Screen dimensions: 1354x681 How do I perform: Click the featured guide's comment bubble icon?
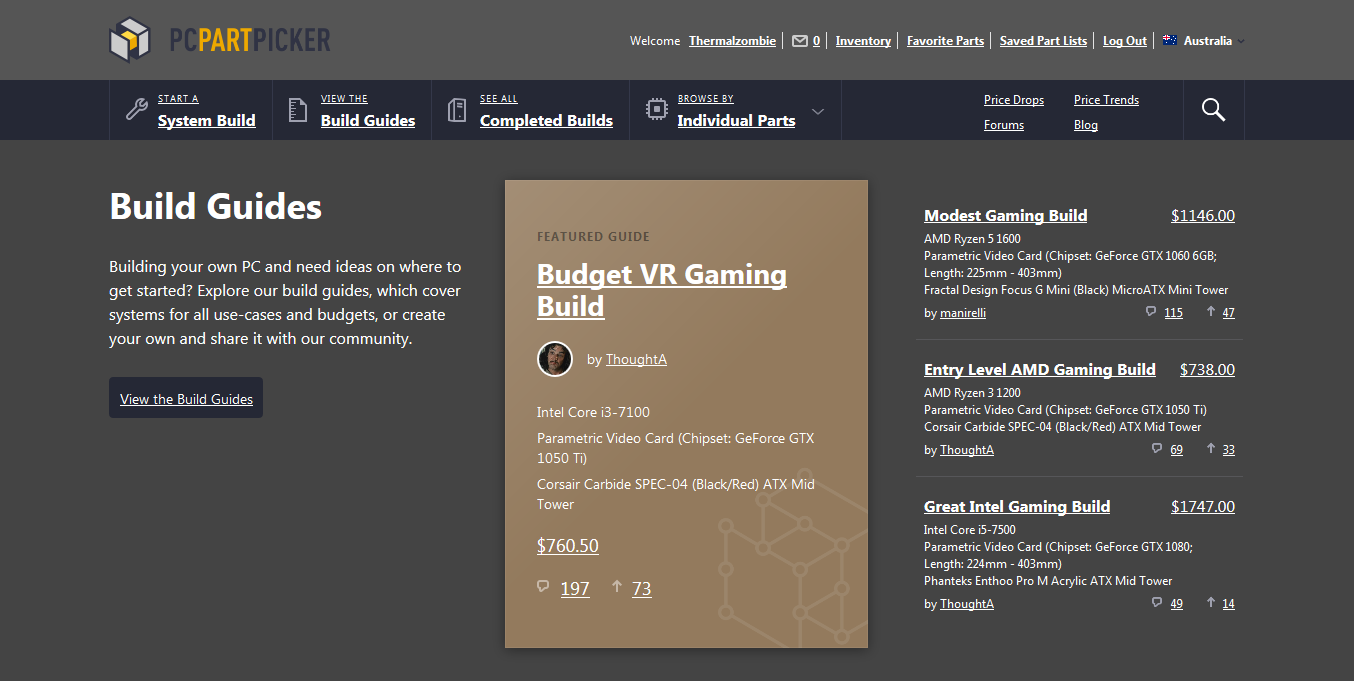coord(543,587)
